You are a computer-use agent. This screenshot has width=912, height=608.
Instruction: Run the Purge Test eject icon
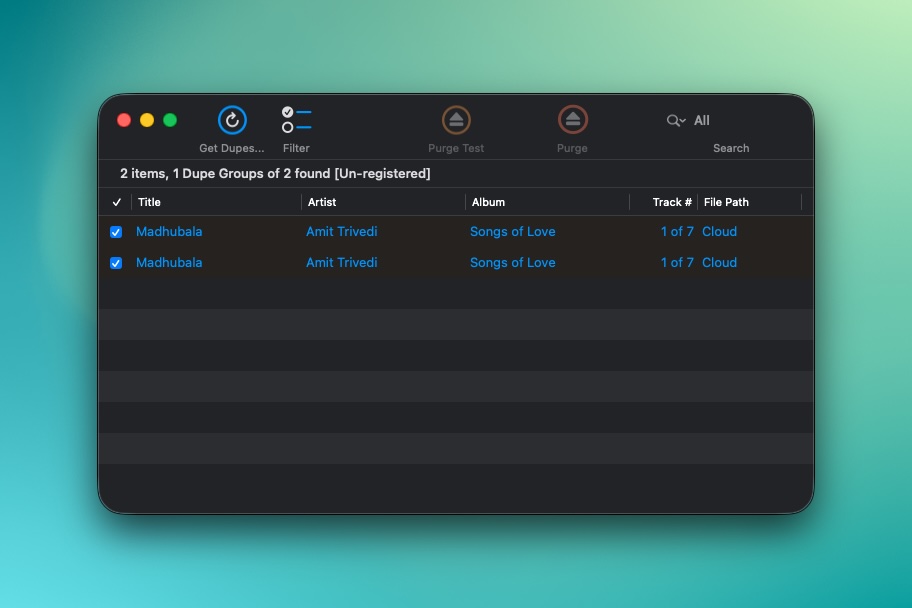tap(456, 120)
